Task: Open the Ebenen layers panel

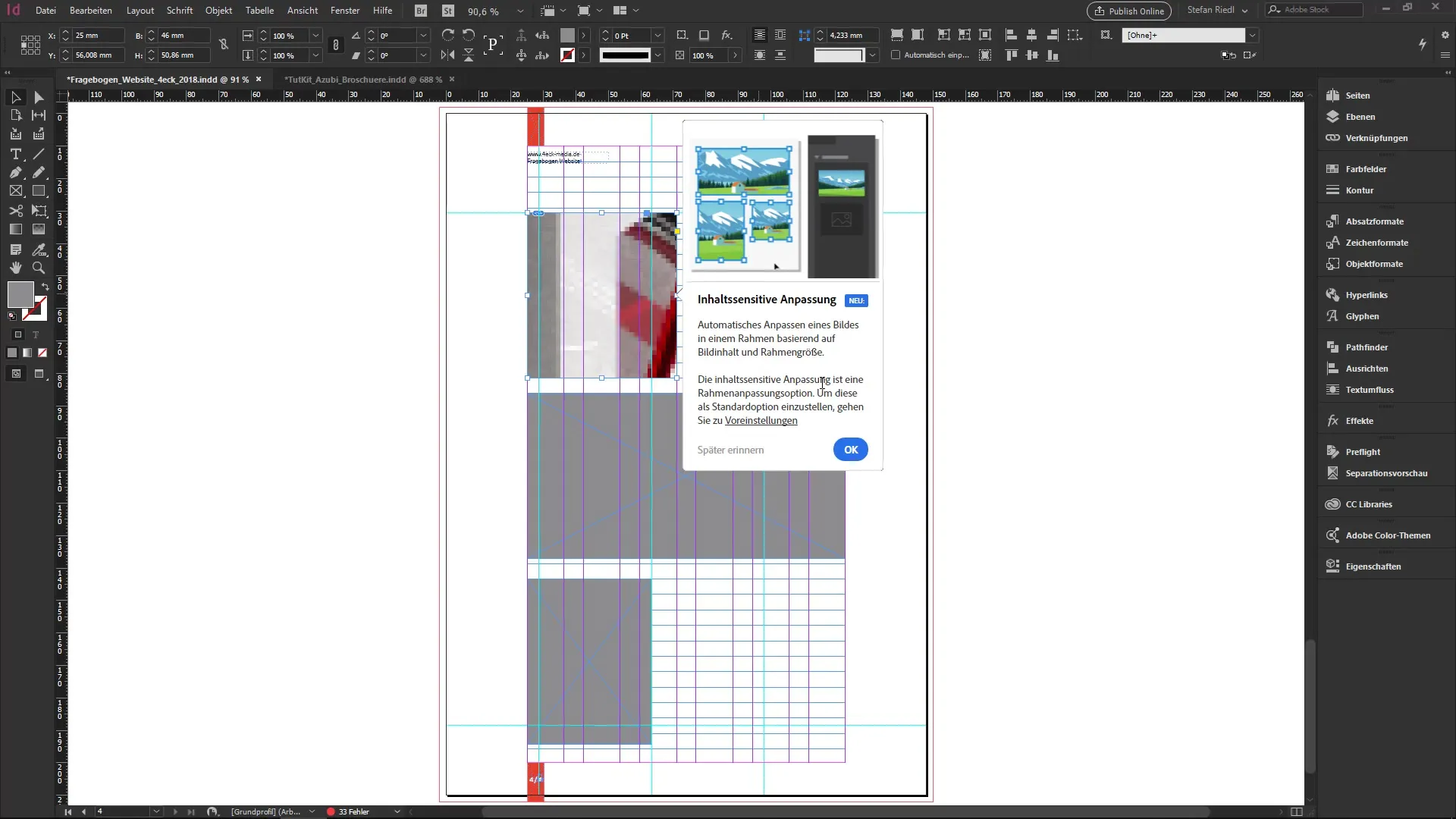Action: pyautogui.click(x=1360, y=117)
